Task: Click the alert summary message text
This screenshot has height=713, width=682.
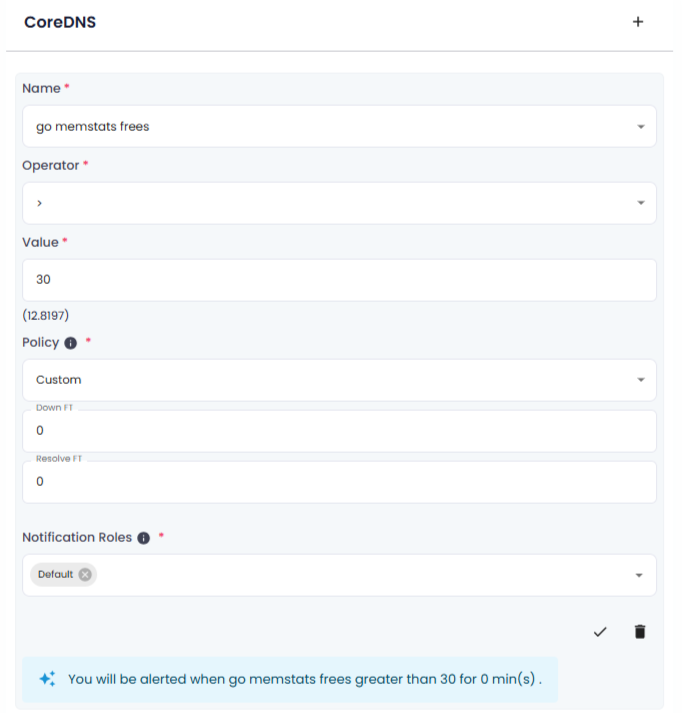Action: 305,679
